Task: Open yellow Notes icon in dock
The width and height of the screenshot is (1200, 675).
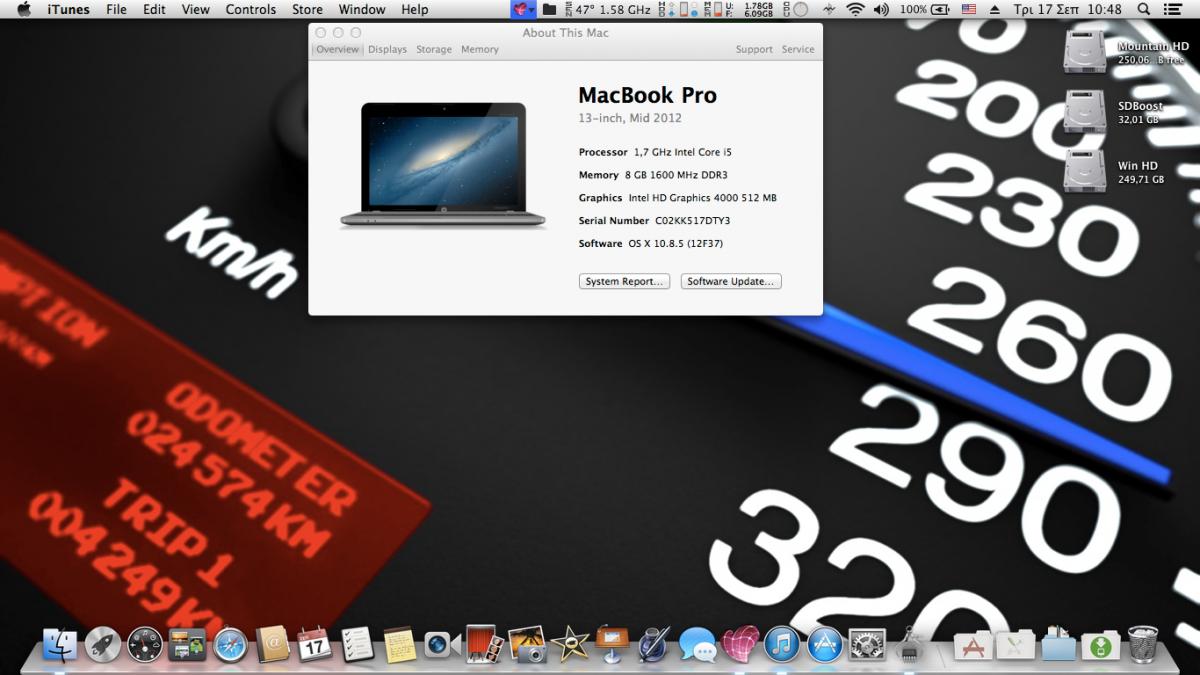Action: coord(399,645)
